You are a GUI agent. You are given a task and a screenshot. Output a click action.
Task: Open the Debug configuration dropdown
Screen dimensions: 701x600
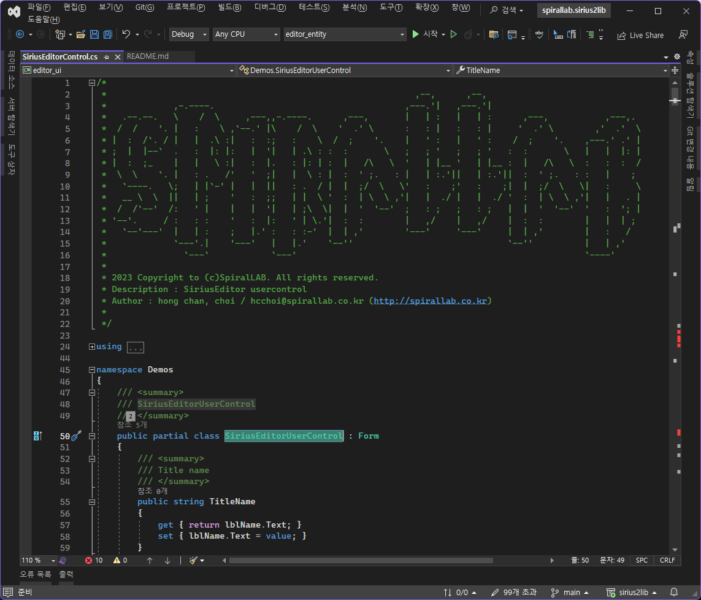(x=188, y=34)
